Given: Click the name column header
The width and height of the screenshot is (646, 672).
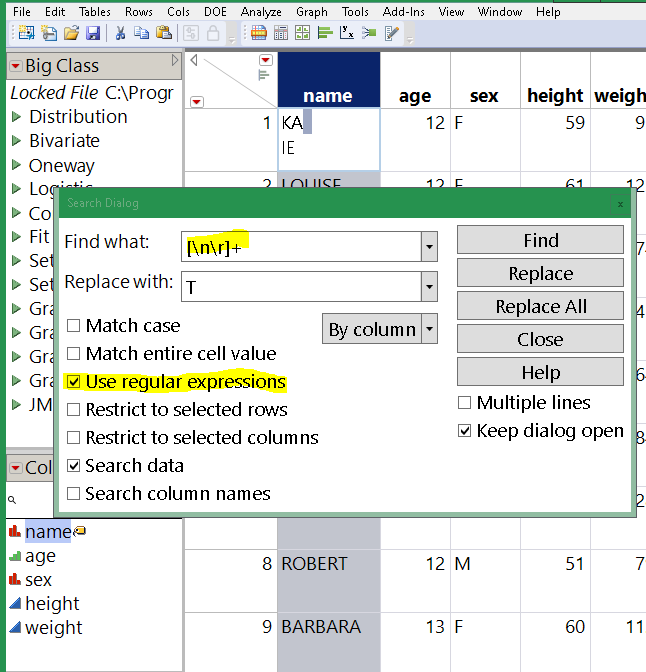Looking at the screenshot, I should click(x=329, y=80).
